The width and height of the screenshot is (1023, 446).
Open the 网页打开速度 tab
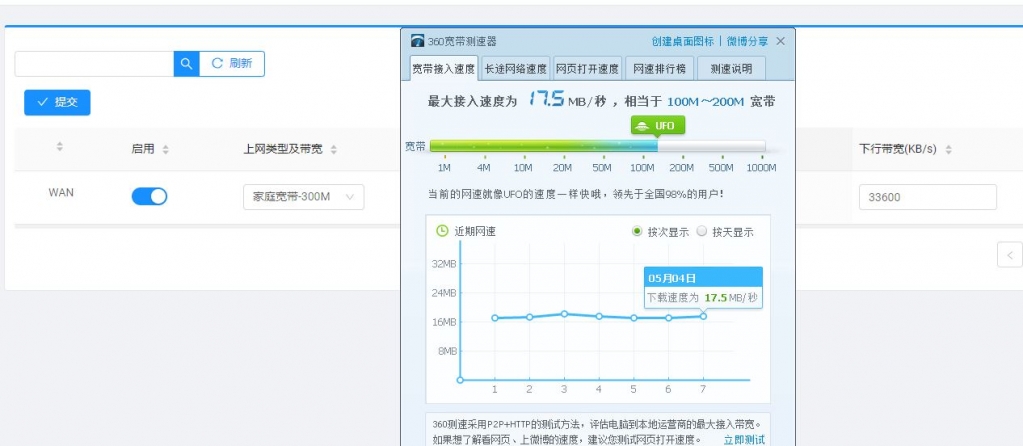(587, 68)
